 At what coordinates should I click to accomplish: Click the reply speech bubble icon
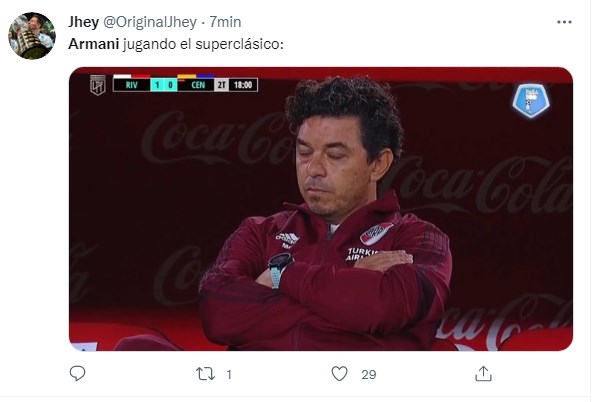pyautogui.click(x=78, y=374)
